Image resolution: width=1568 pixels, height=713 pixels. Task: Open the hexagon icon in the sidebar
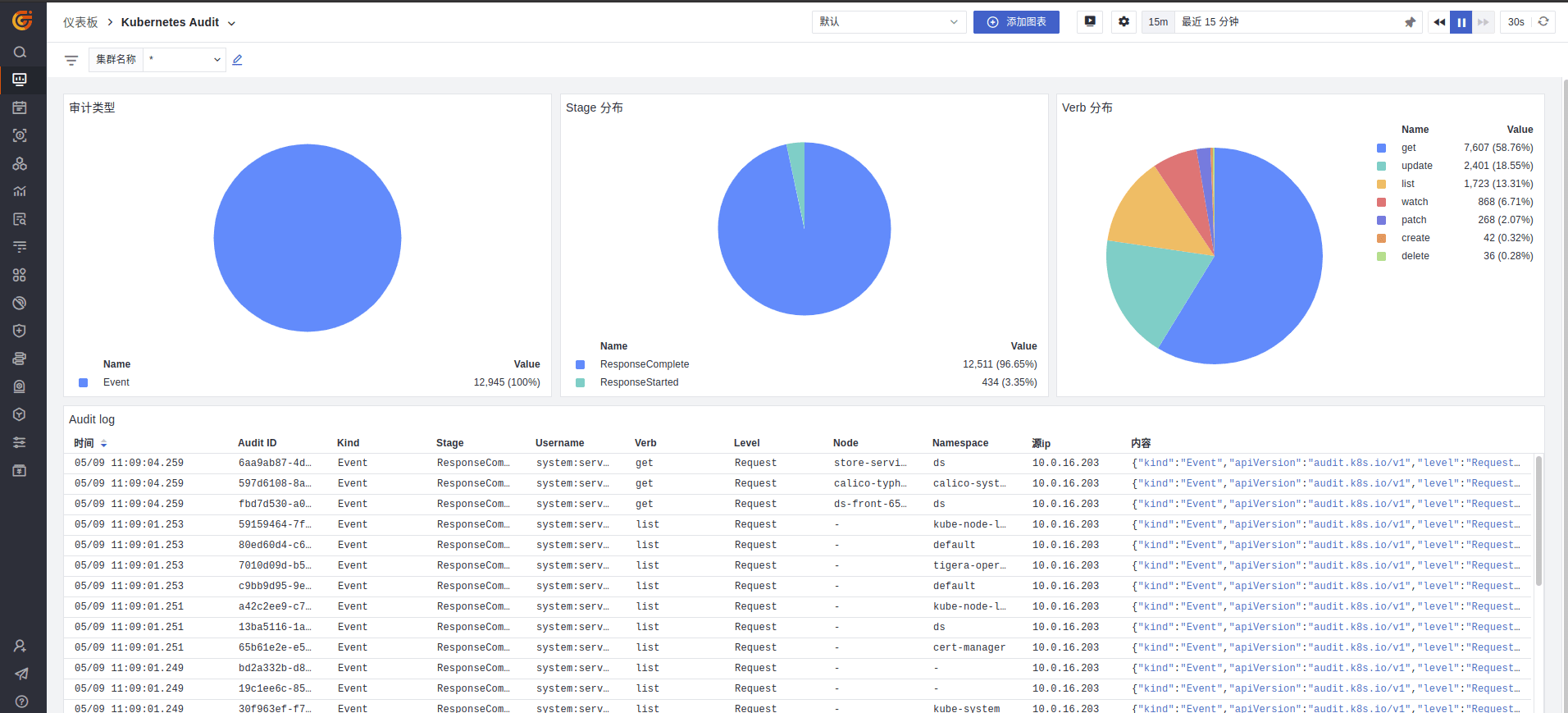click(20, 414)
